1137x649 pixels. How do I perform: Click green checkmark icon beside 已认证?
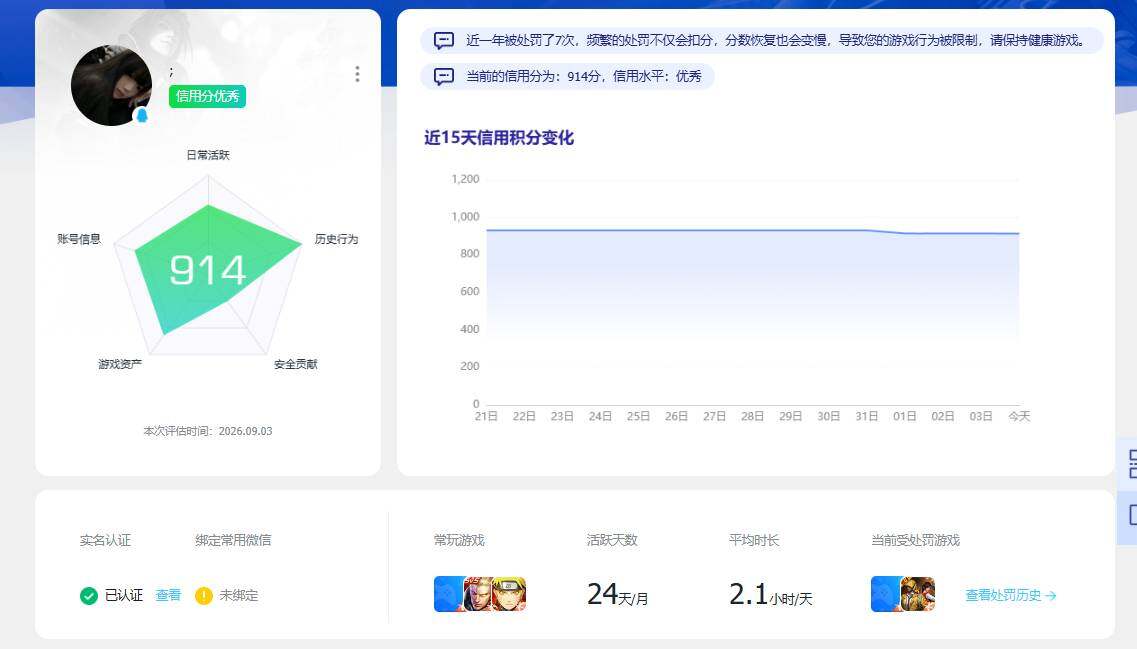(x=88, y=595)
